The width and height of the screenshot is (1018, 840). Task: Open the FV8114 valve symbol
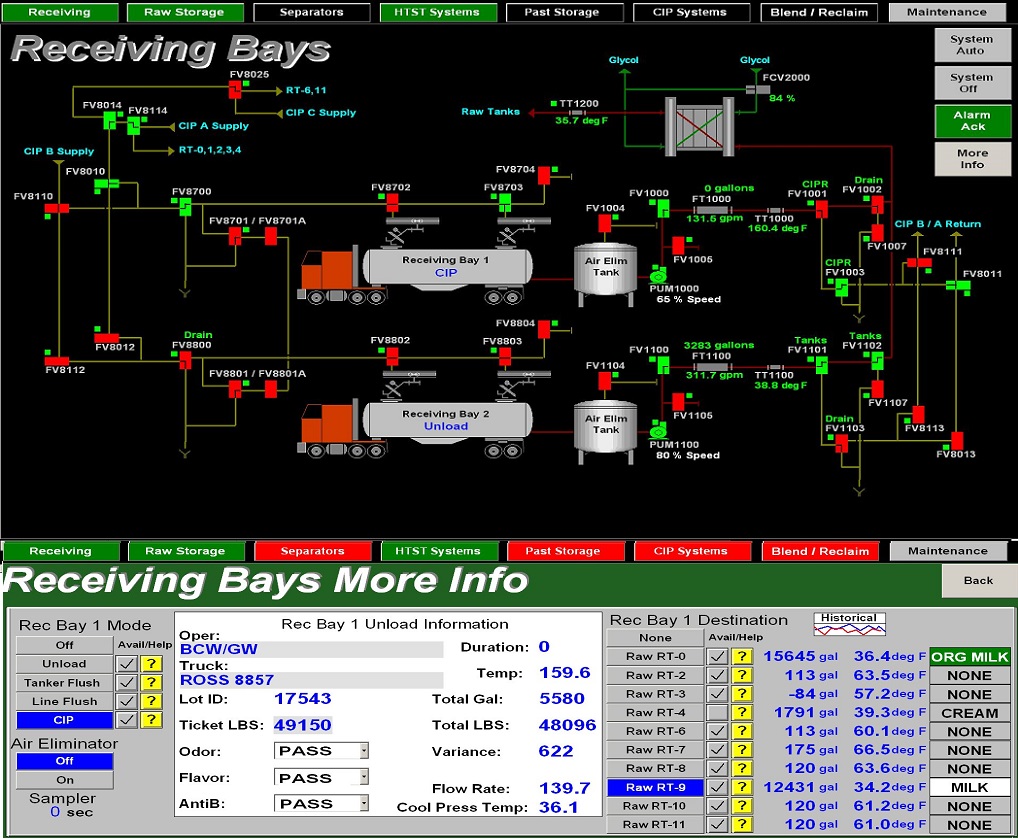pyautogui.click(x=134, y=125)
